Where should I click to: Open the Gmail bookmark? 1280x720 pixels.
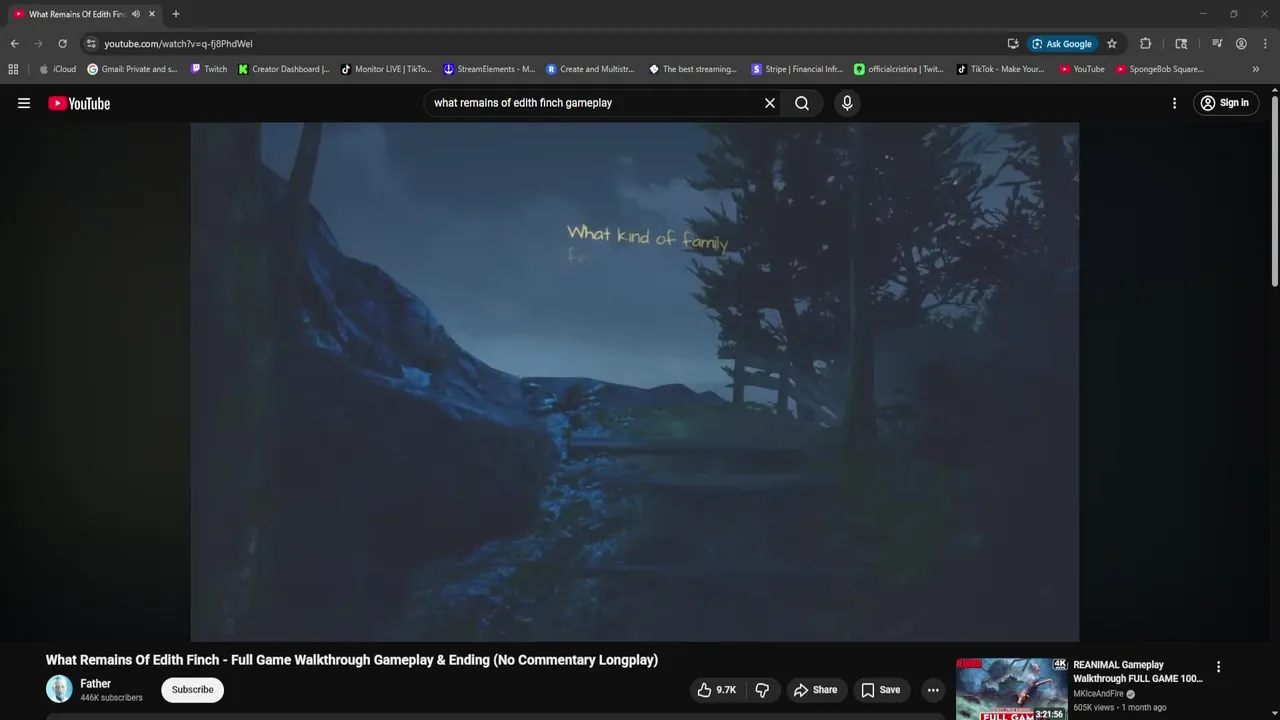pyautogui.click(x=132, y=69)
